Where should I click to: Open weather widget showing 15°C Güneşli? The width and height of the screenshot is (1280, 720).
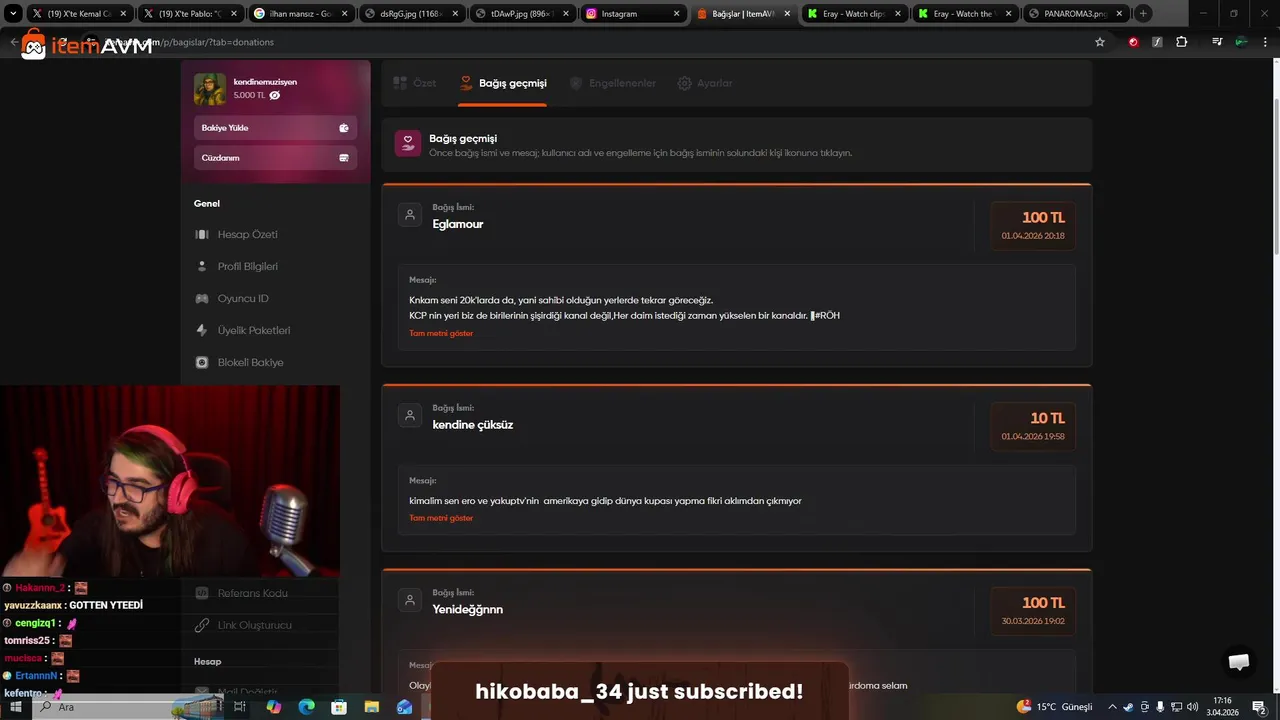point(1054,707)
